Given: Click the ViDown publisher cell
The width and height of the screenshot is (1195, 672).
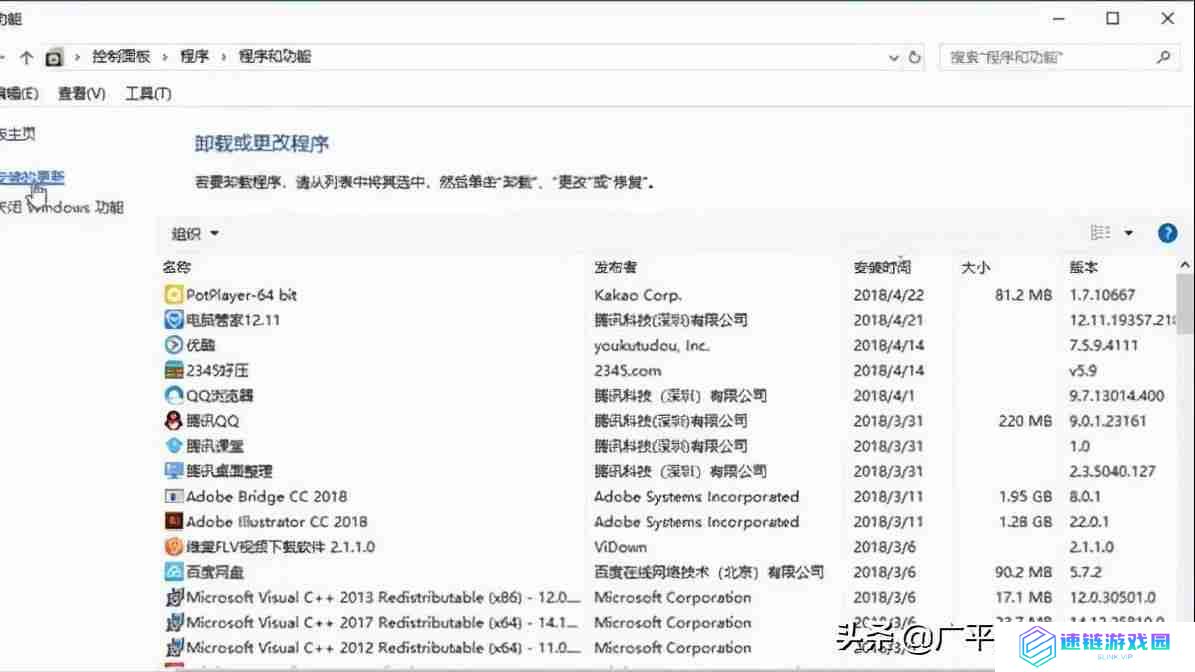Looking at the screenshot, I should click(x=620, y=546).
